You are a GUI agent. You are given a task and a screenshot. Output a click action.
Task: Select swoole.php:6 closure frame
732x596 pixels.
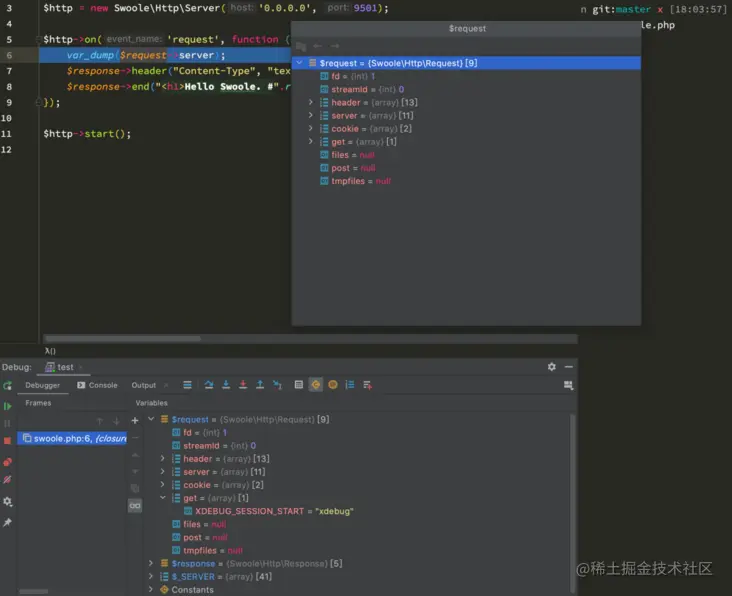(x=72, y=438)
